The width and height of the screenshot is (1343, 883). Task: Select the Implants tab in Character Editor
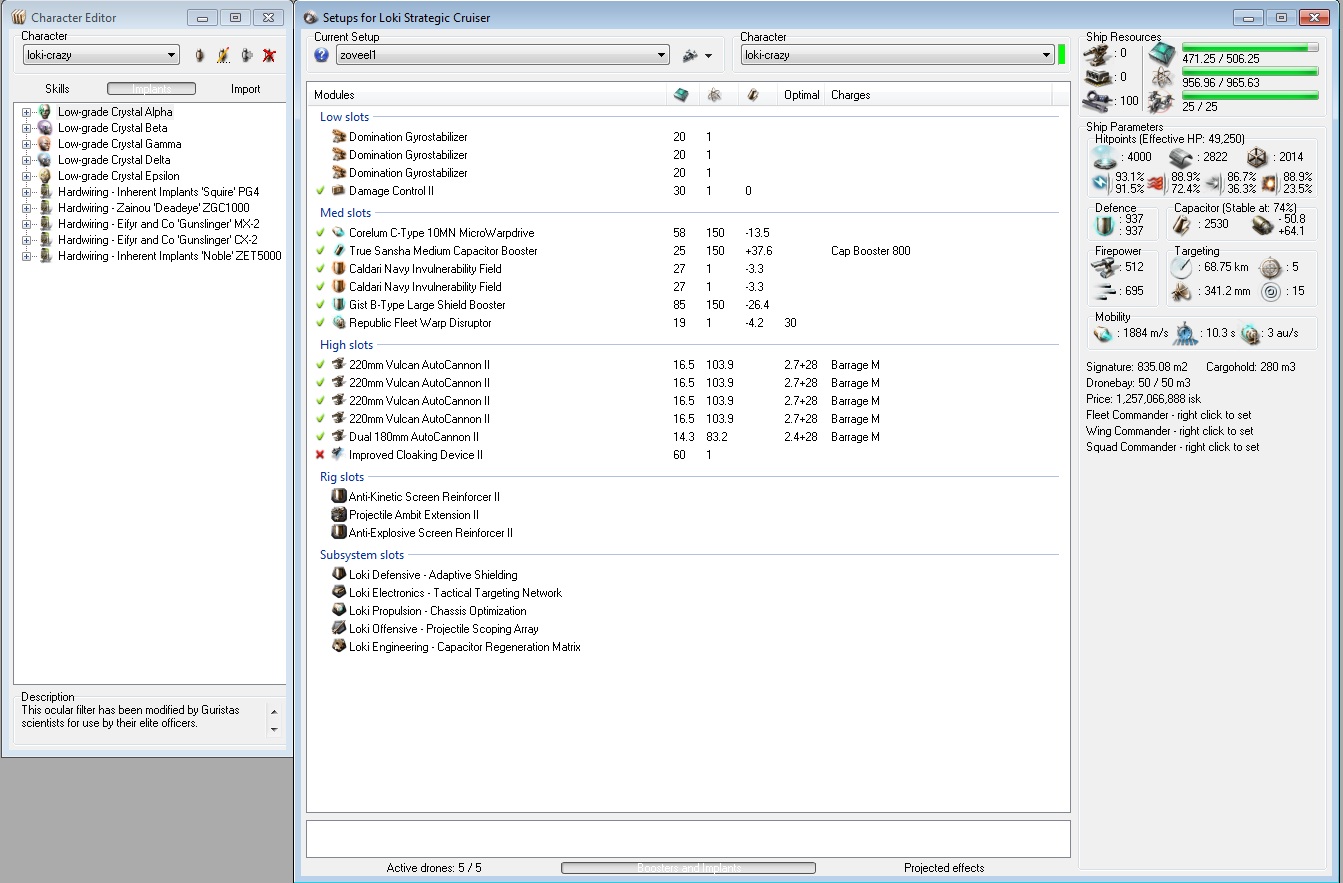(152, 89)
